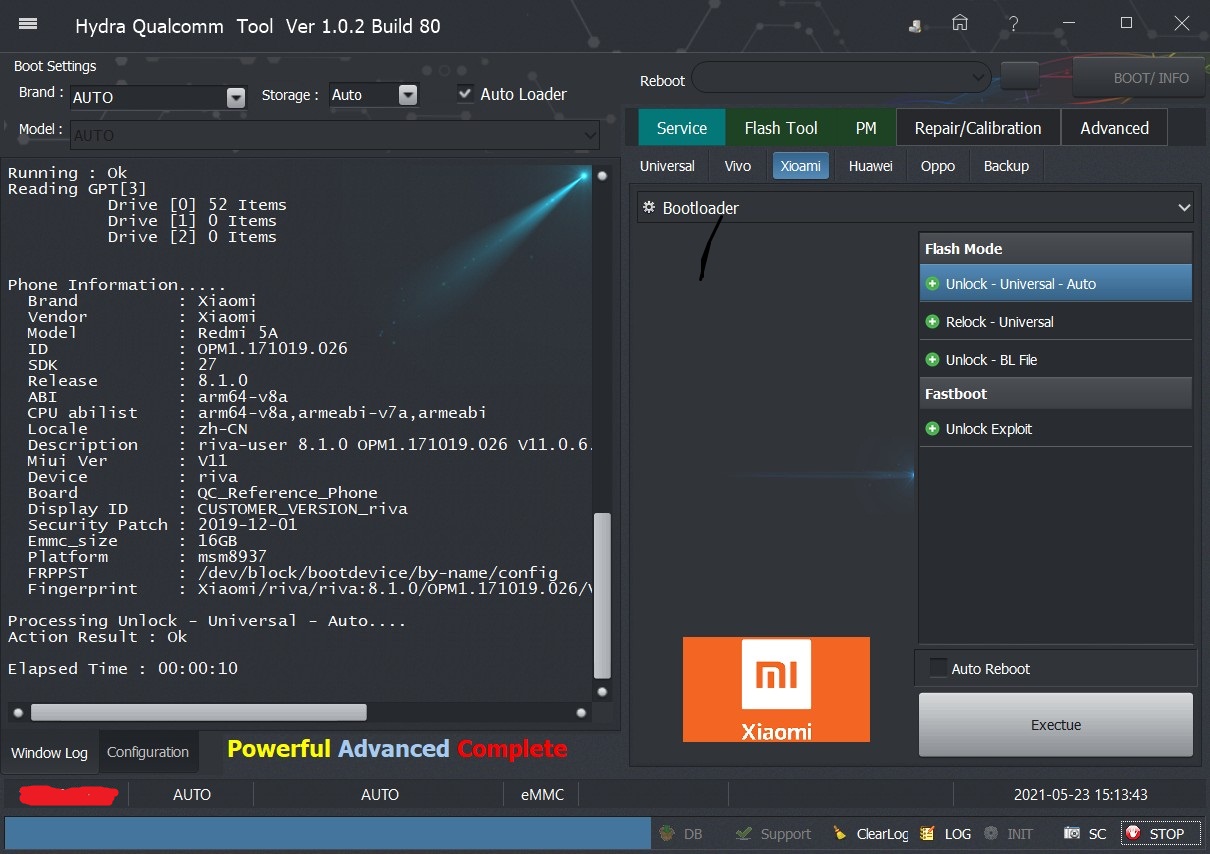Select the Huawei sub-tab
Viewport: 1210px width, 854px height.
tap(871, 166)
